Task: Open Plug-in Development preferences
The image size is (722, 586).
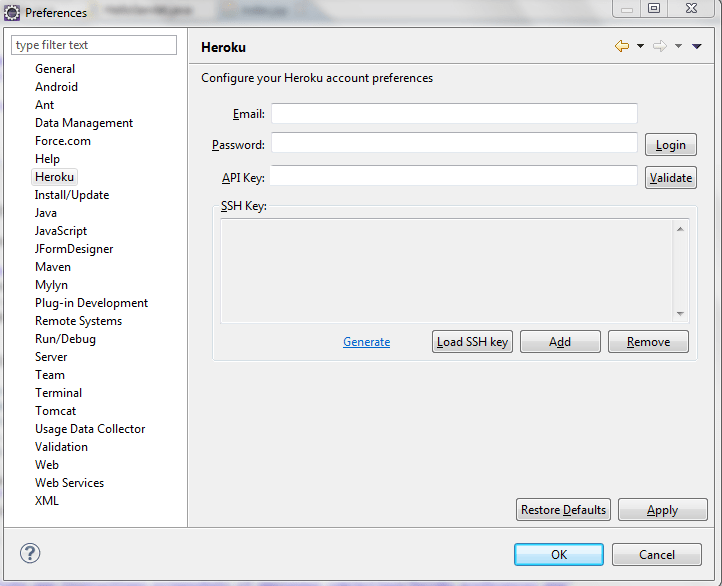Action: point(91,303)
